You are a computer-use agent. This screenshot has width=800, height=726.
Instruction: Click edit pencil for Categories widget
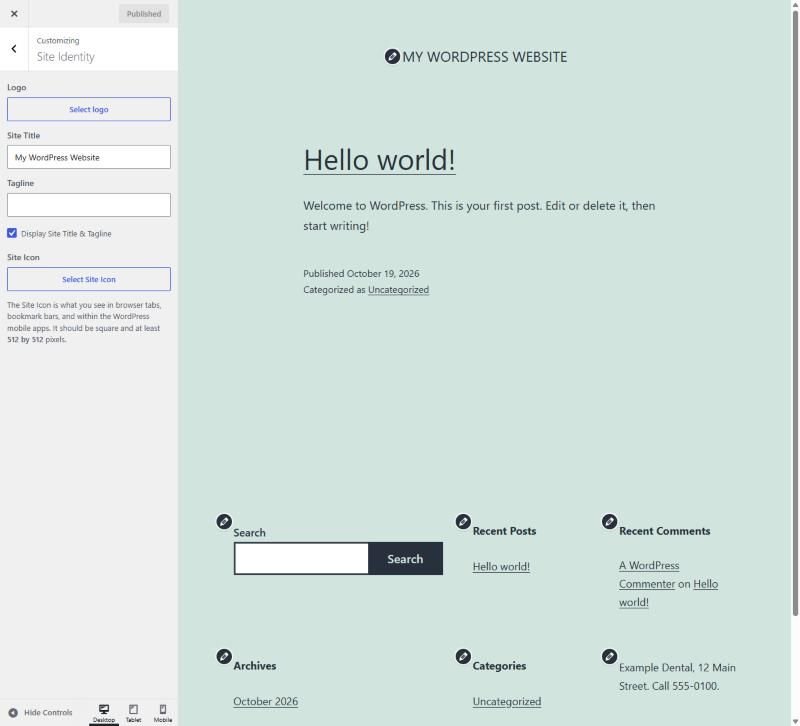tap(463, 656)
